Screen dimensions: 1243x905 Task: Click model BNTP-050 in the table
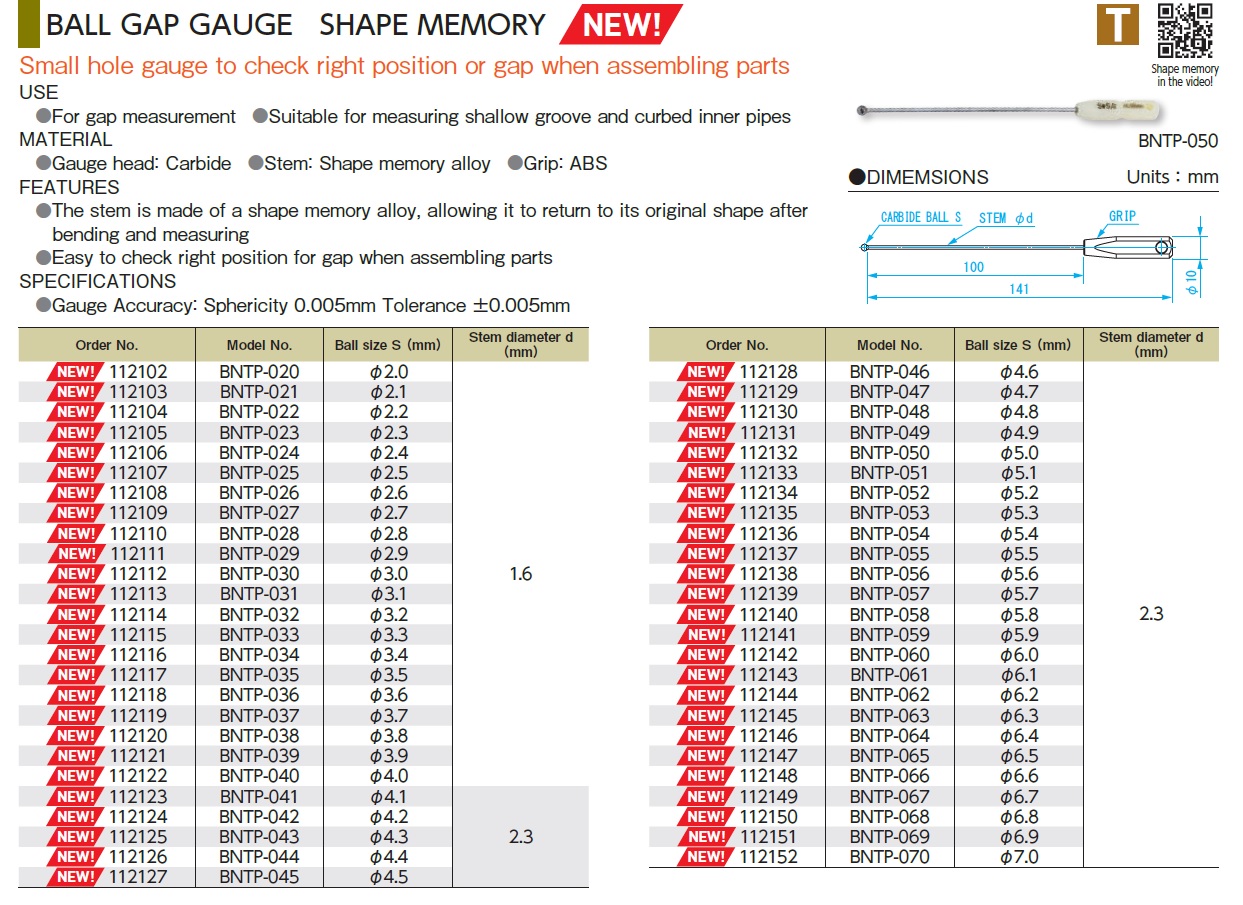point(889,453)
